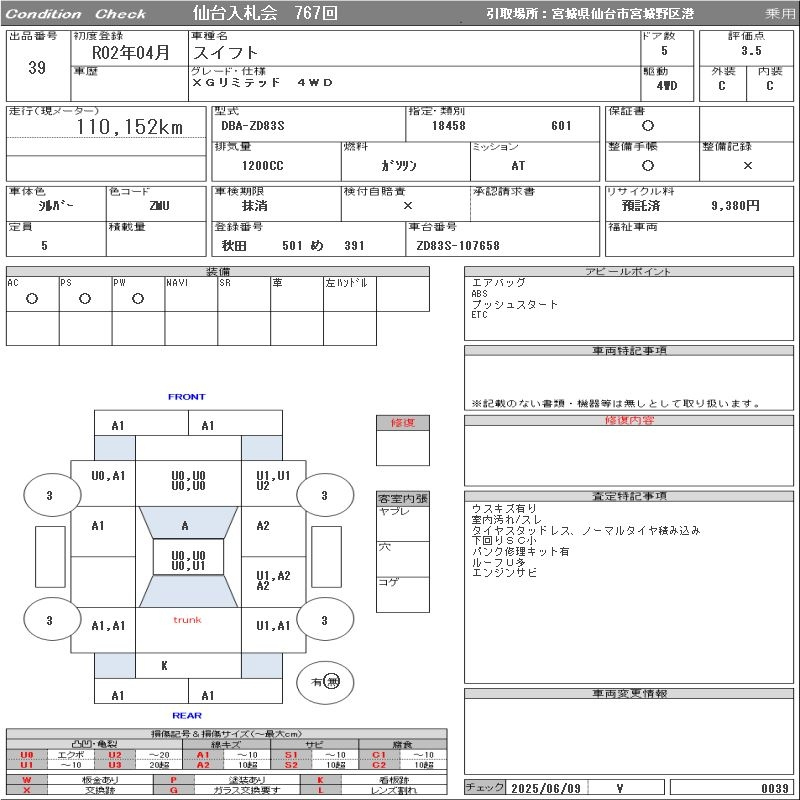Click the U1,A2 A2 door panel mark
This screenshot has height=800, width=800.
coord(273,581)
